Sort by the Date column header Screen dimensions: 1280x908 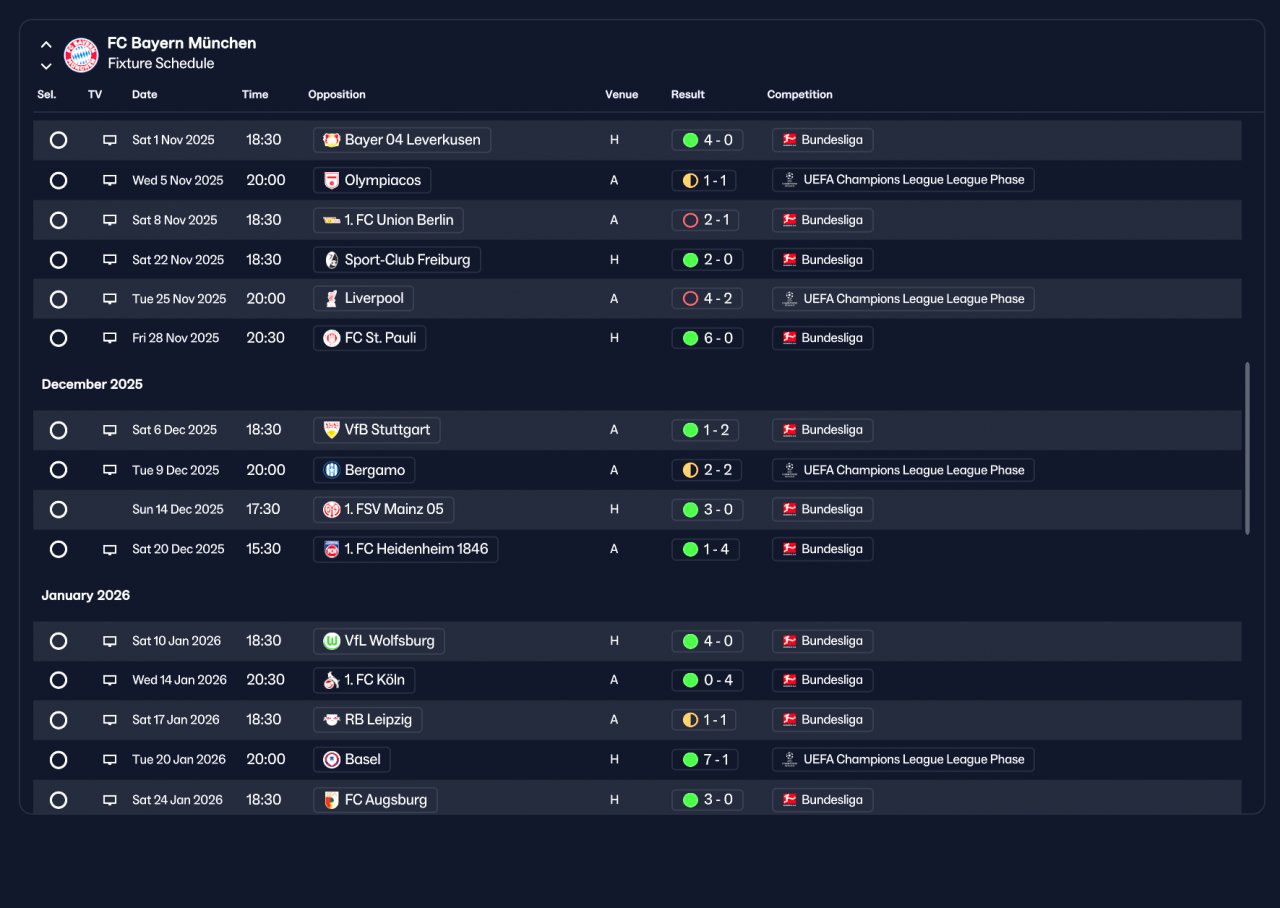point(145,95)
